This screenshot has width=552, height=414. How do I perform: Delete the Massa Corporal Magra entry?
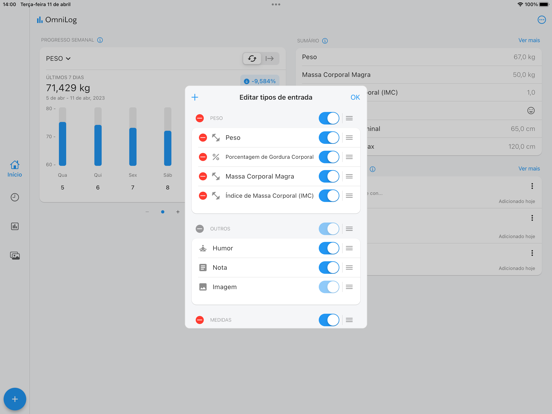(203, 176)
